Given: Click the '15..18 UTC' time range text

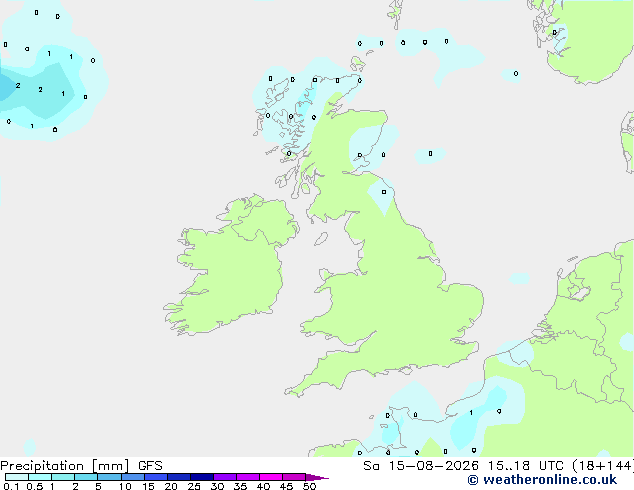Looking at the screenshot, I should pos(525,466).
